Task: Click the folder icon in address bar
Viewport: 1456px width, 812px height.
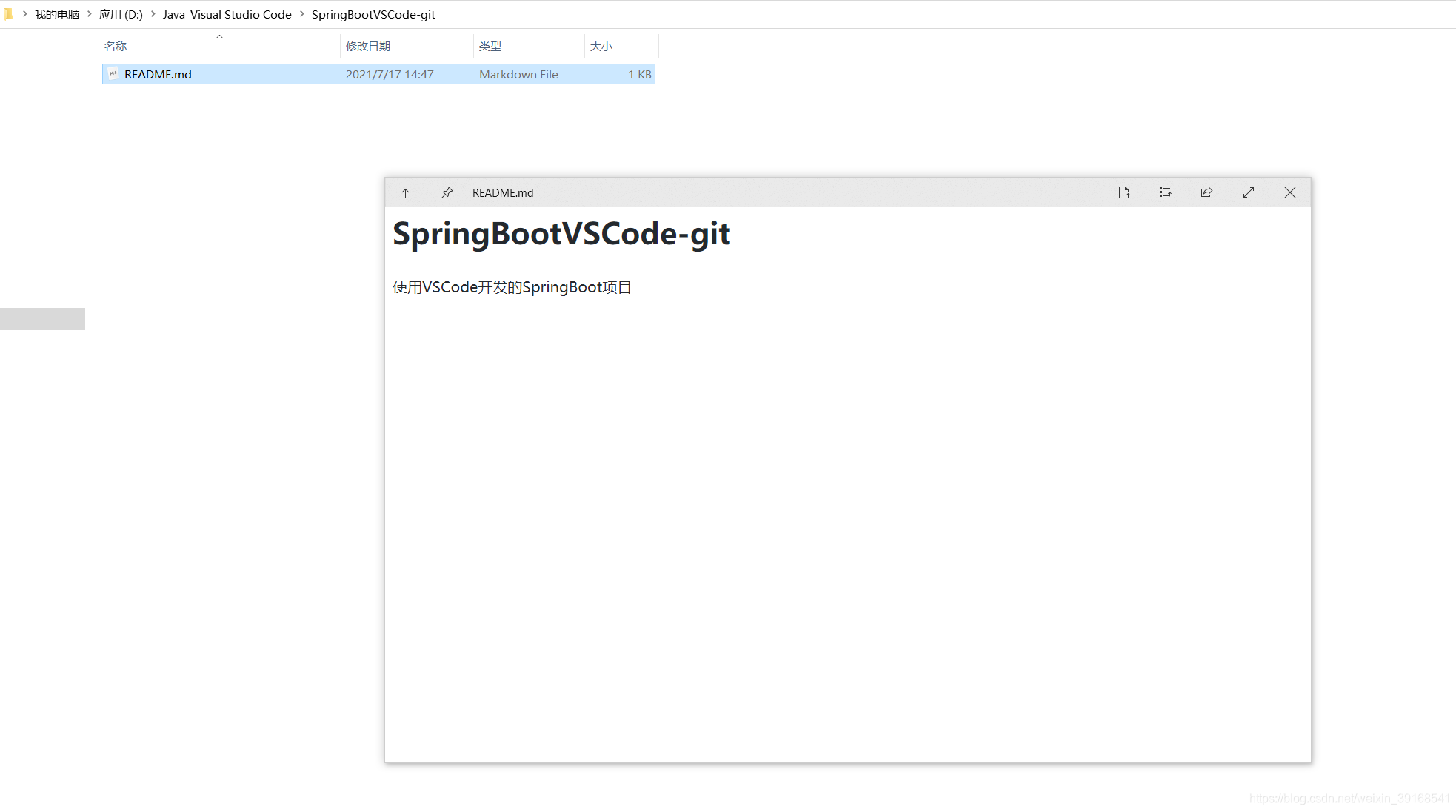Action: coord(8,14)
